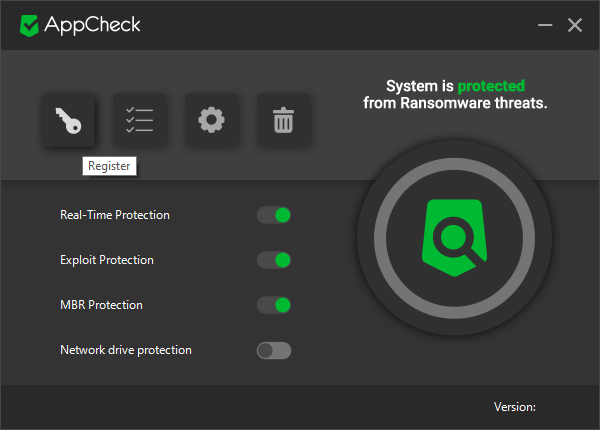Click the MBR Protection label
Viewport: 600px width, 430px height.
[x=101, y=305]
